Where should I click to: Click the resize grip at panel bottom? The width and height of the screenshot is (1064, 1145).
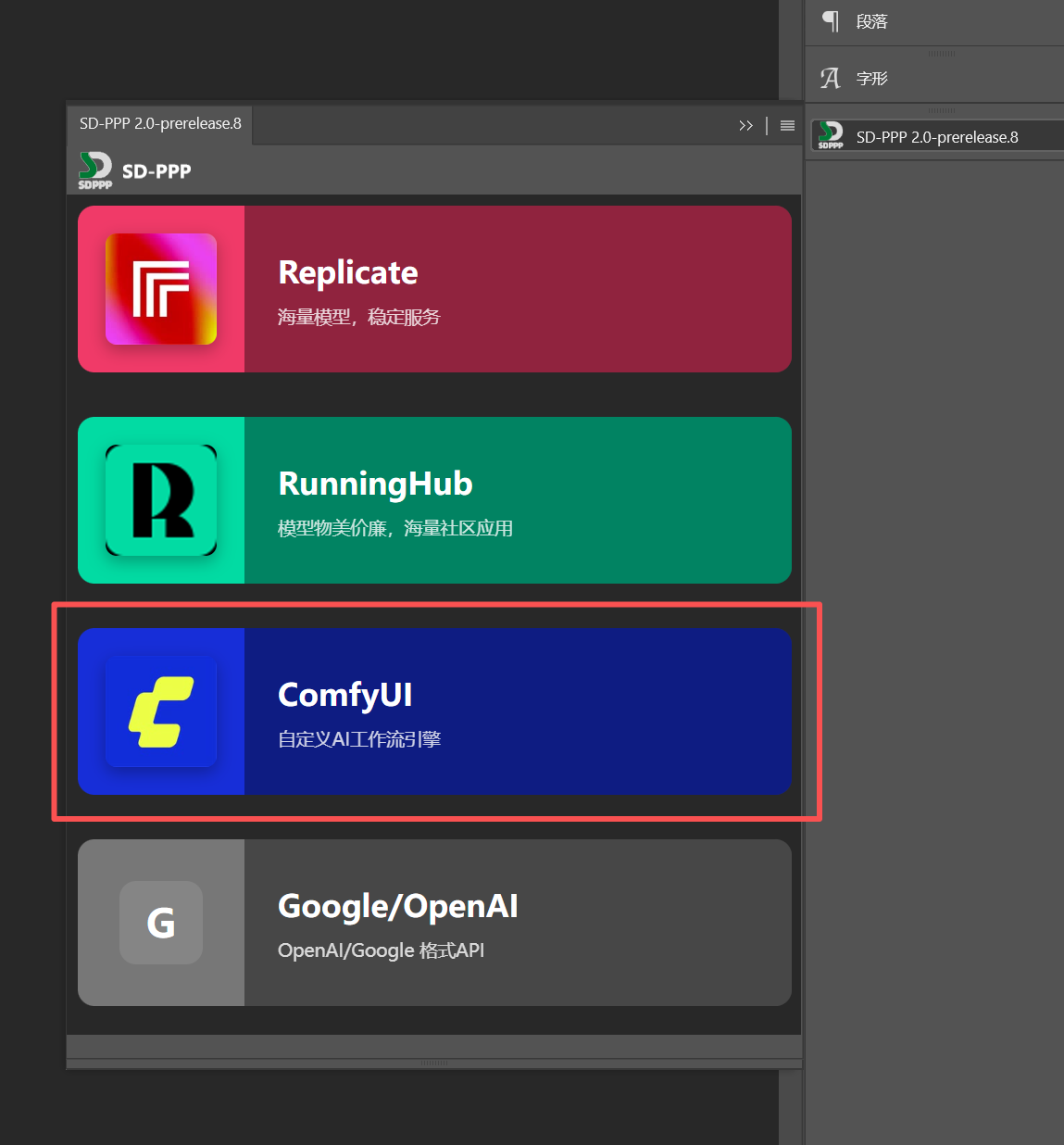pos(433,1063)
